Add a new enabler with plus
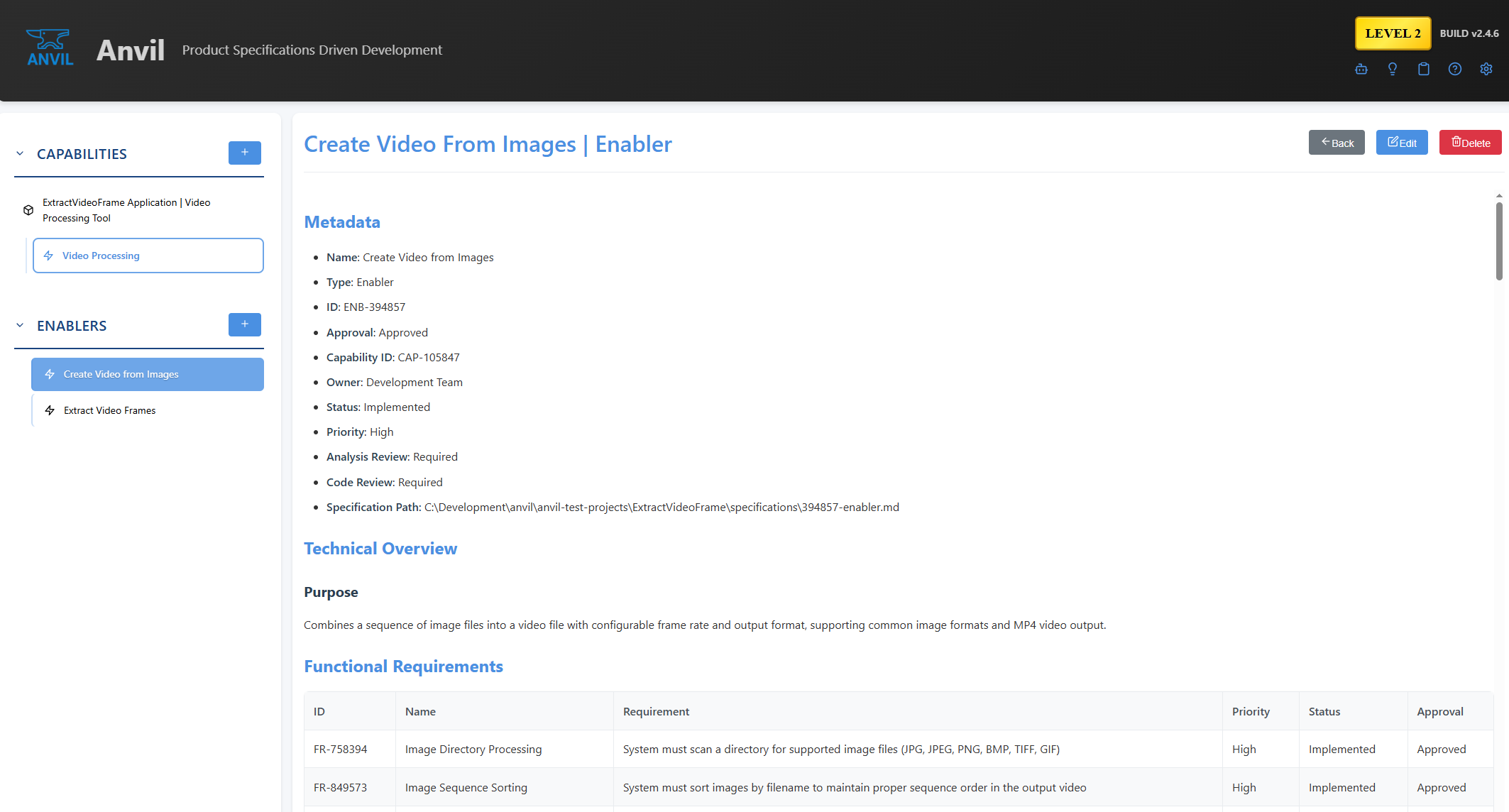 point(244,324)
